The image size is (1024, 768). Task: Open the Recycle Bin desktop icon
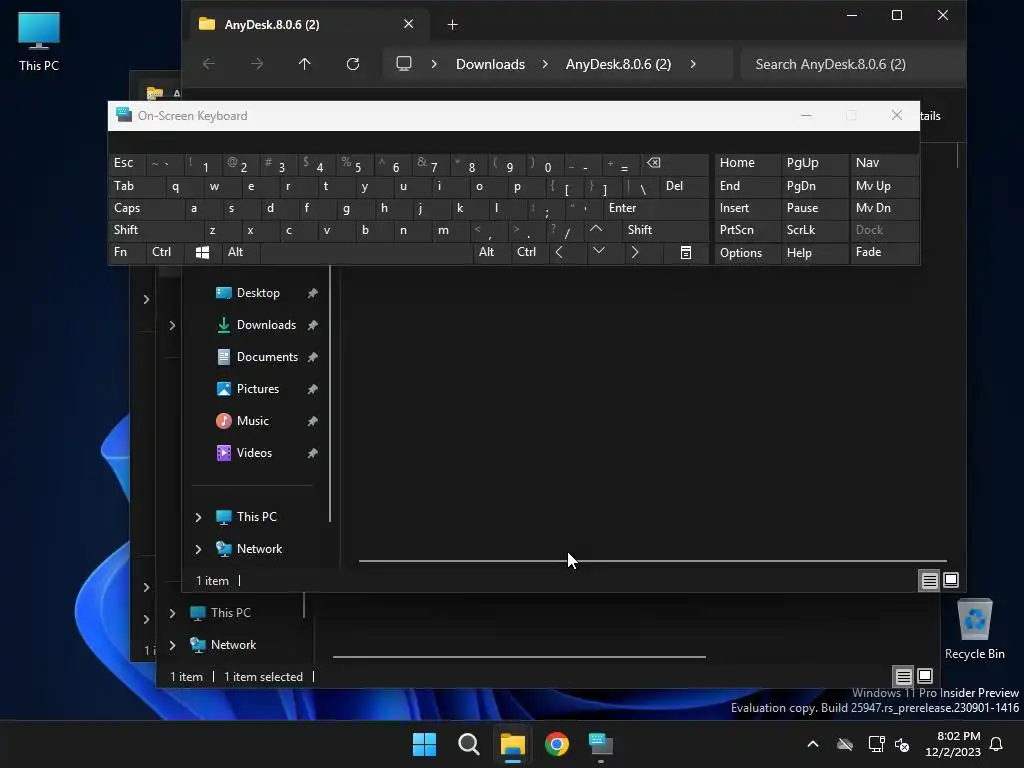click(974, 628)
